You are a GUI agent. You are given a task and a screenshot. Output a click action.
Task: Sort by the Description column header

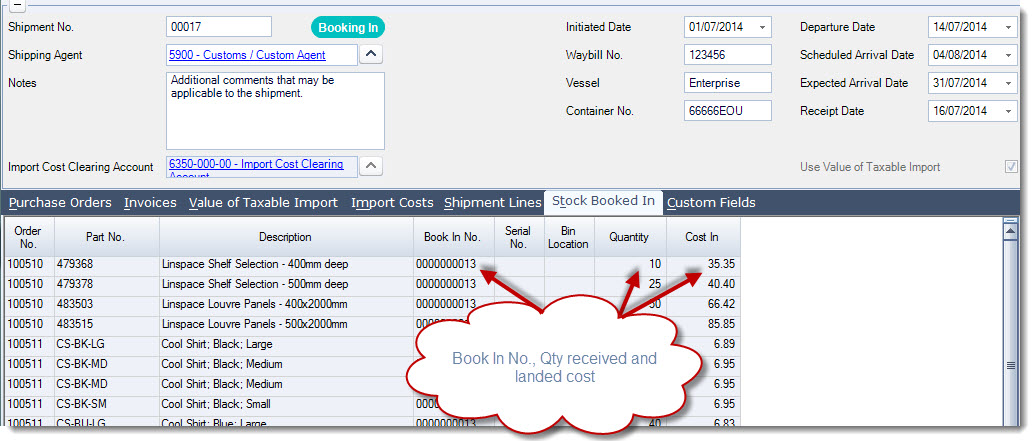[286, 237]
